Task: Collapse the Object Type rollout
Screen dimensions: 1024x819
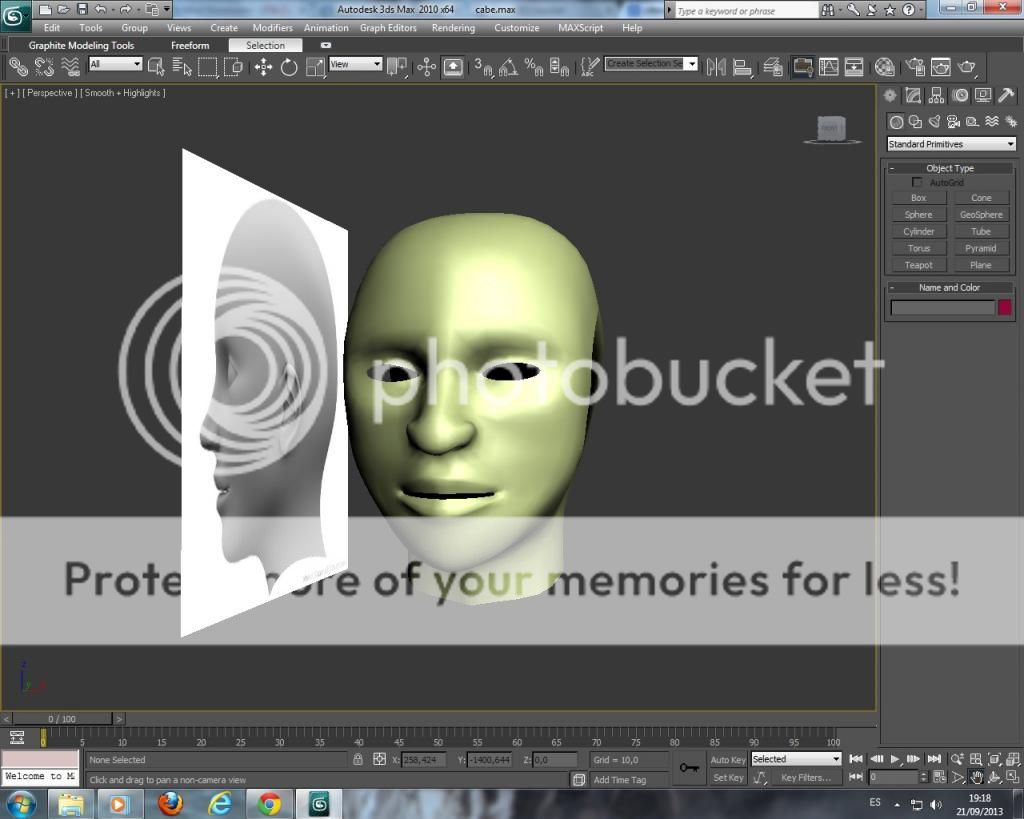Action: tap(949, 168)
